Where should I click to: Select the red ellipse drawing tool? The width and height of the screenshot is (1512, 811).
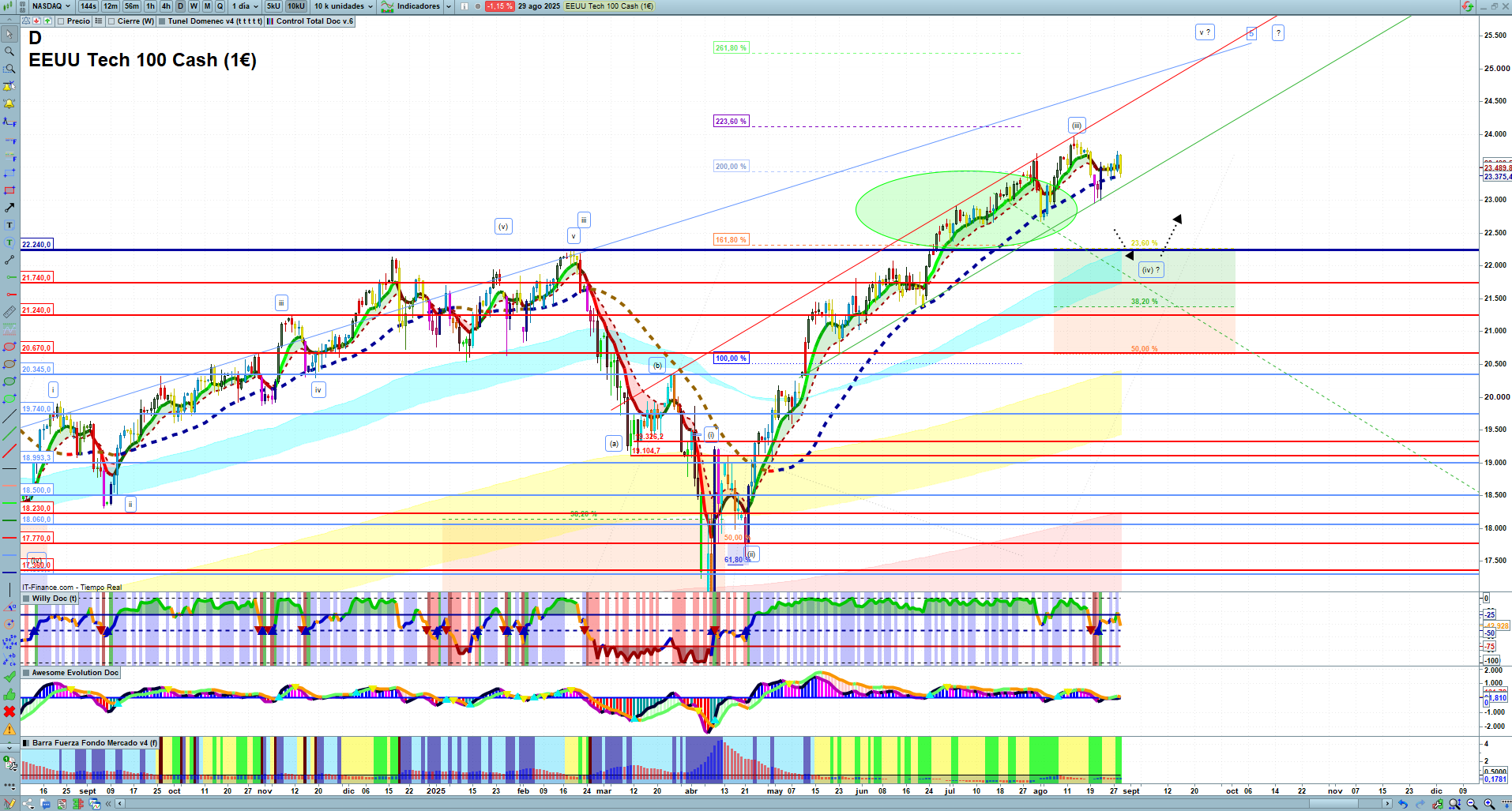pos(9,347)
